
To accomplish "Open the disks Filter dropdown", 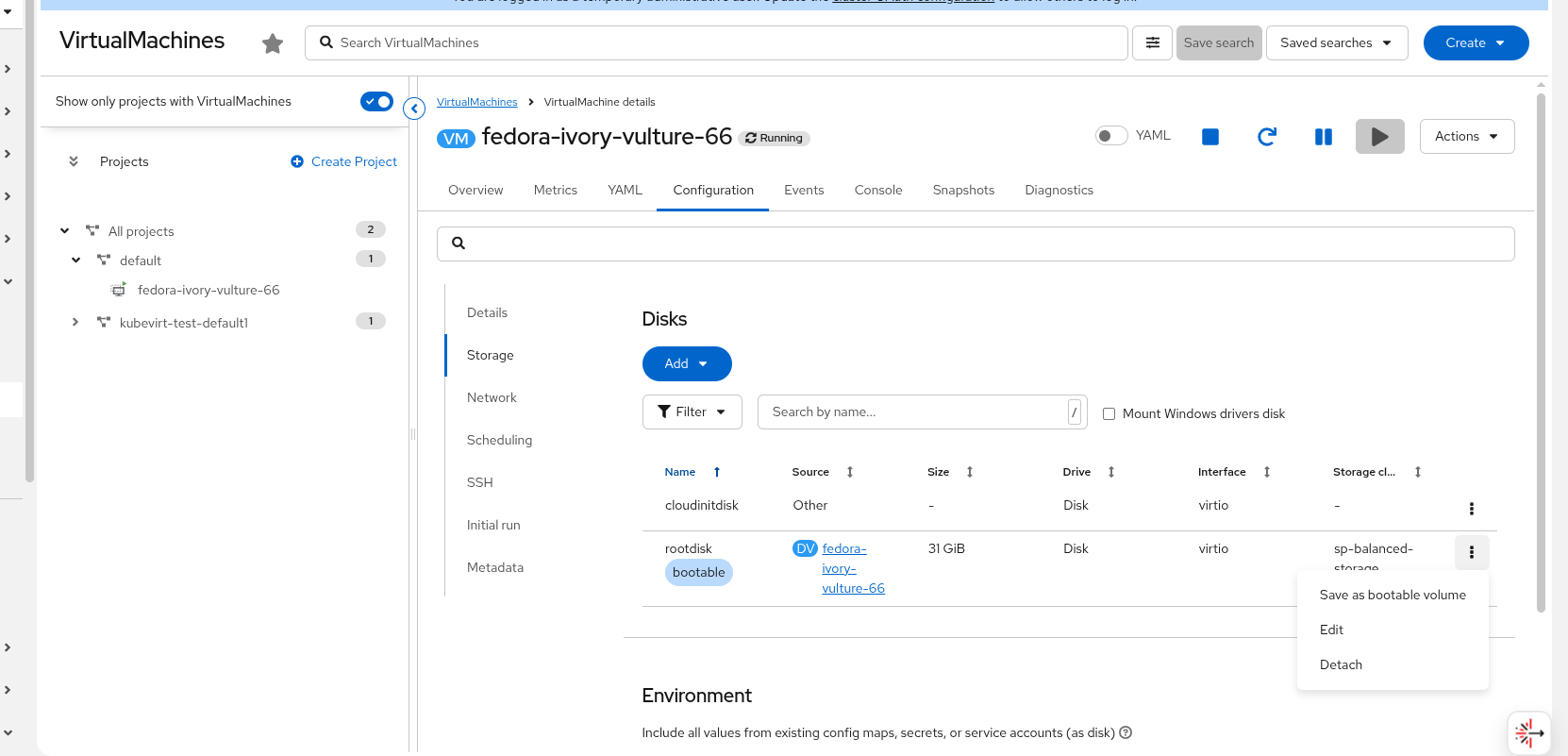I will pyautogui.click(x=692, y=412).
